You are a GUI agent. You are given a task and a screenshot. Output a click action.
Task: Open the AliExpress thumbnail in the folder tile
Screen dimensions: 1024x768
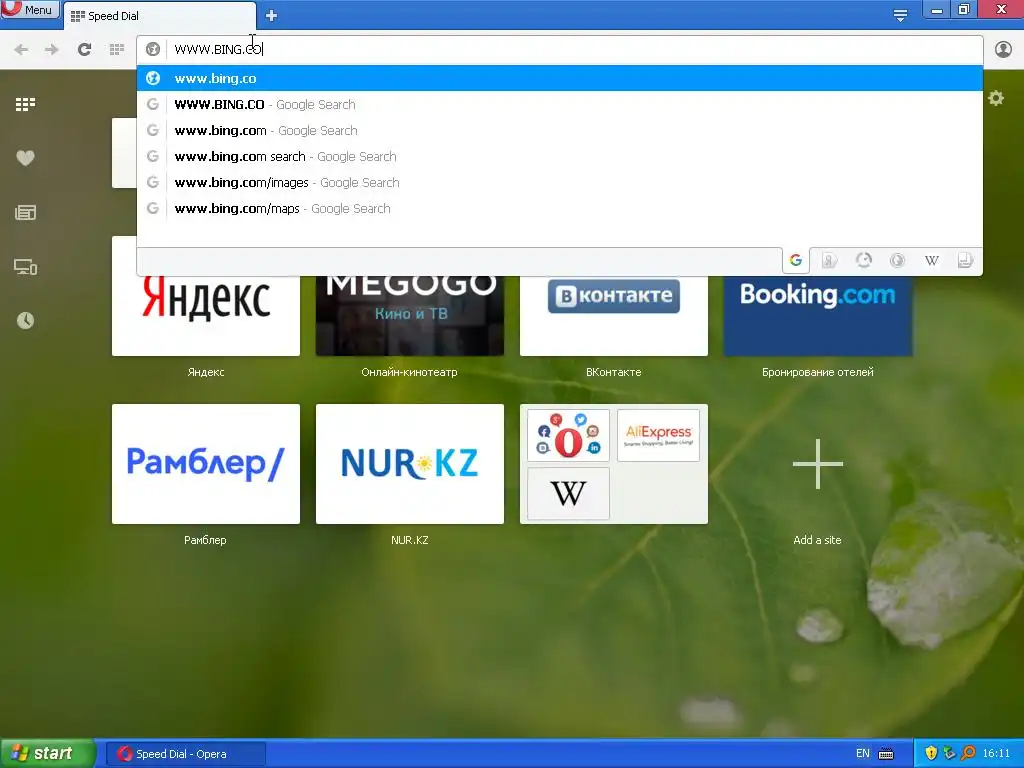click(x=658, y=435)
